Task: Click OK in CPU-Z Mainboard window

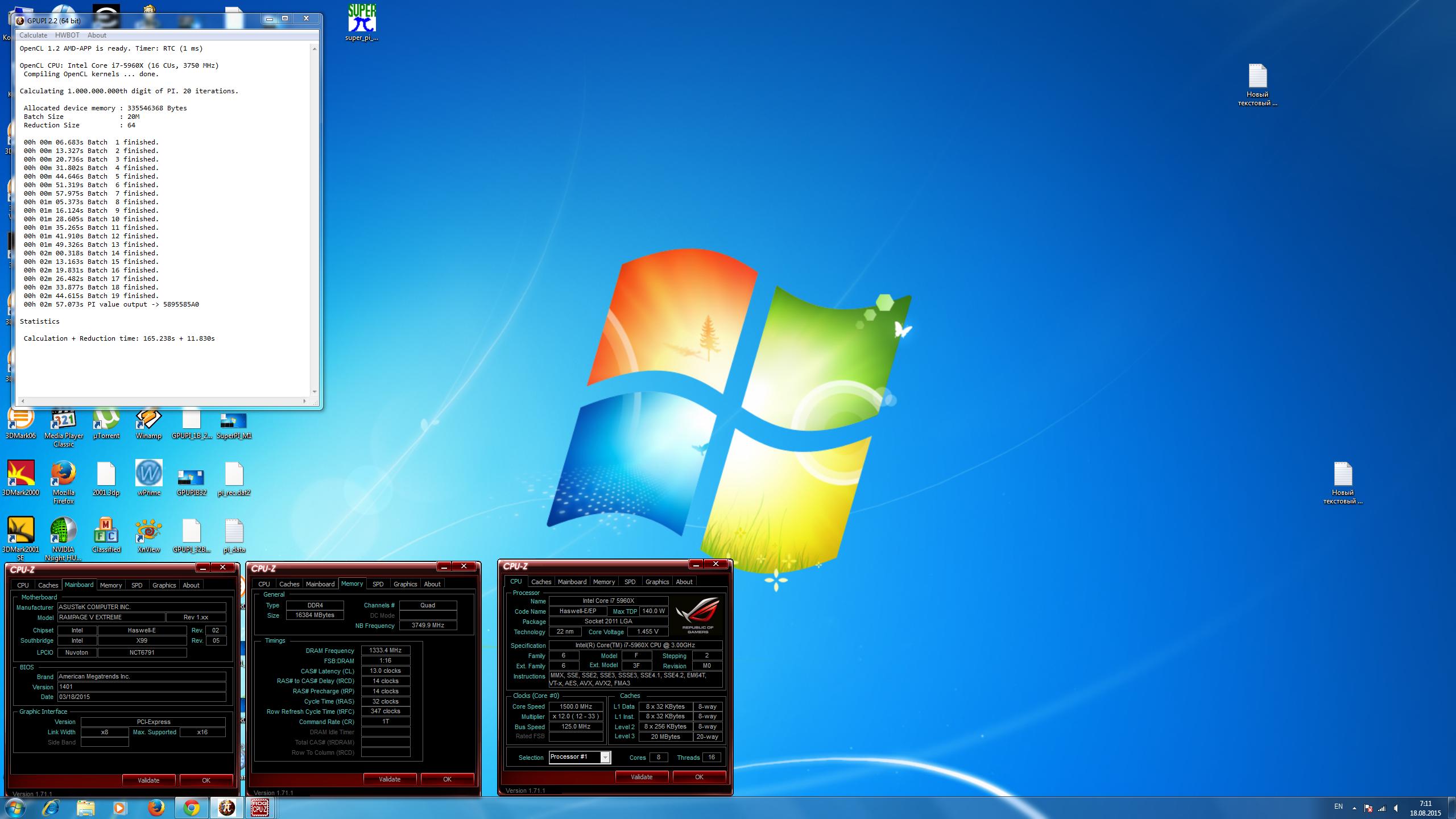Action: pyautogui.click(x=206, y=780)
